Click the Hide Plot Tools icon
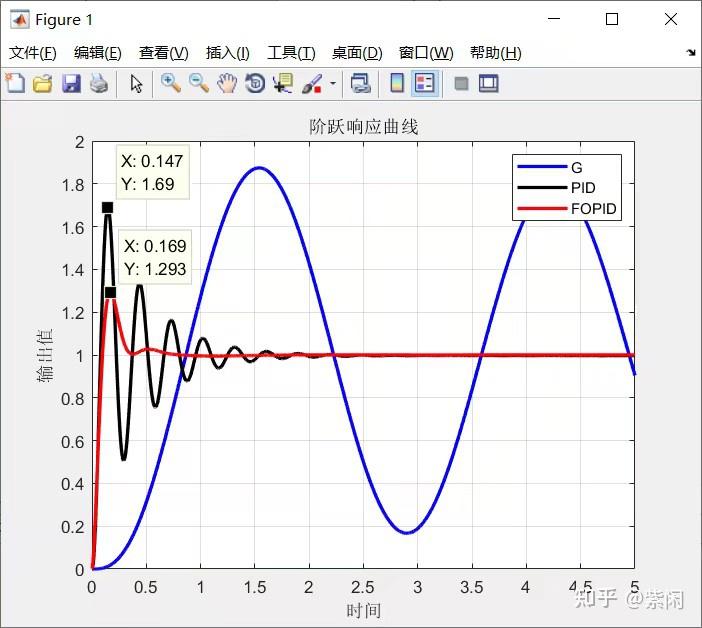Viewport: 702px width, 628px height. point(461,84)
